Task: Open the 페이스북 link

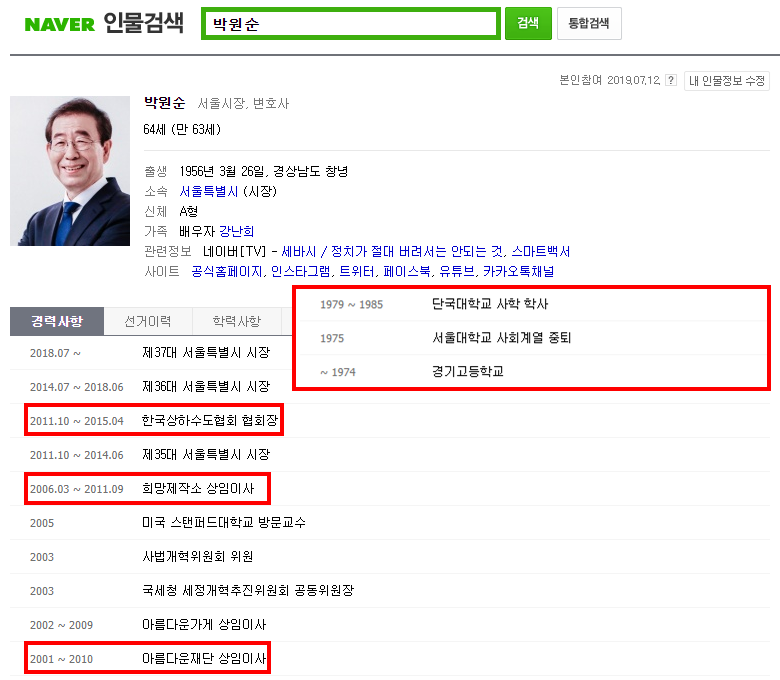Action: pyautogui.click(x=407, y=271)
